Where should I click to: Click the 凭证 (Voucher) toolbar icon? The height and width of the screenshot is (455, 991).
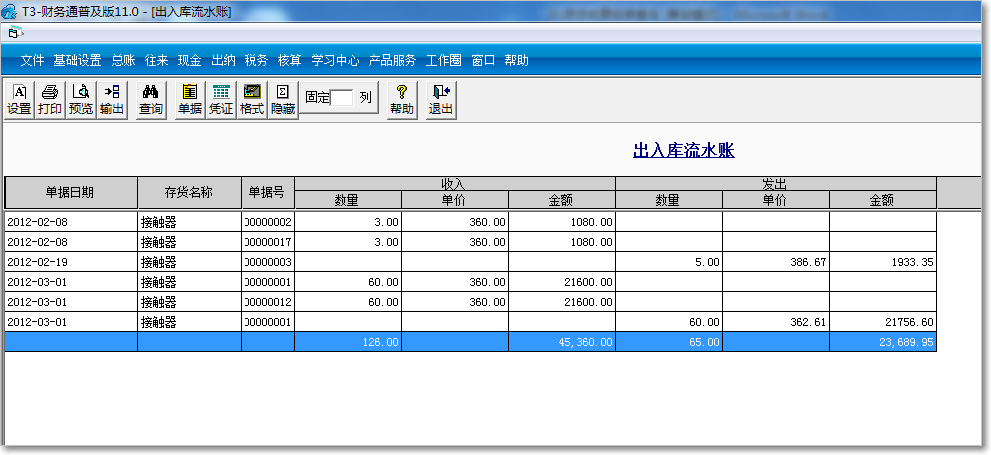(221, 100)
